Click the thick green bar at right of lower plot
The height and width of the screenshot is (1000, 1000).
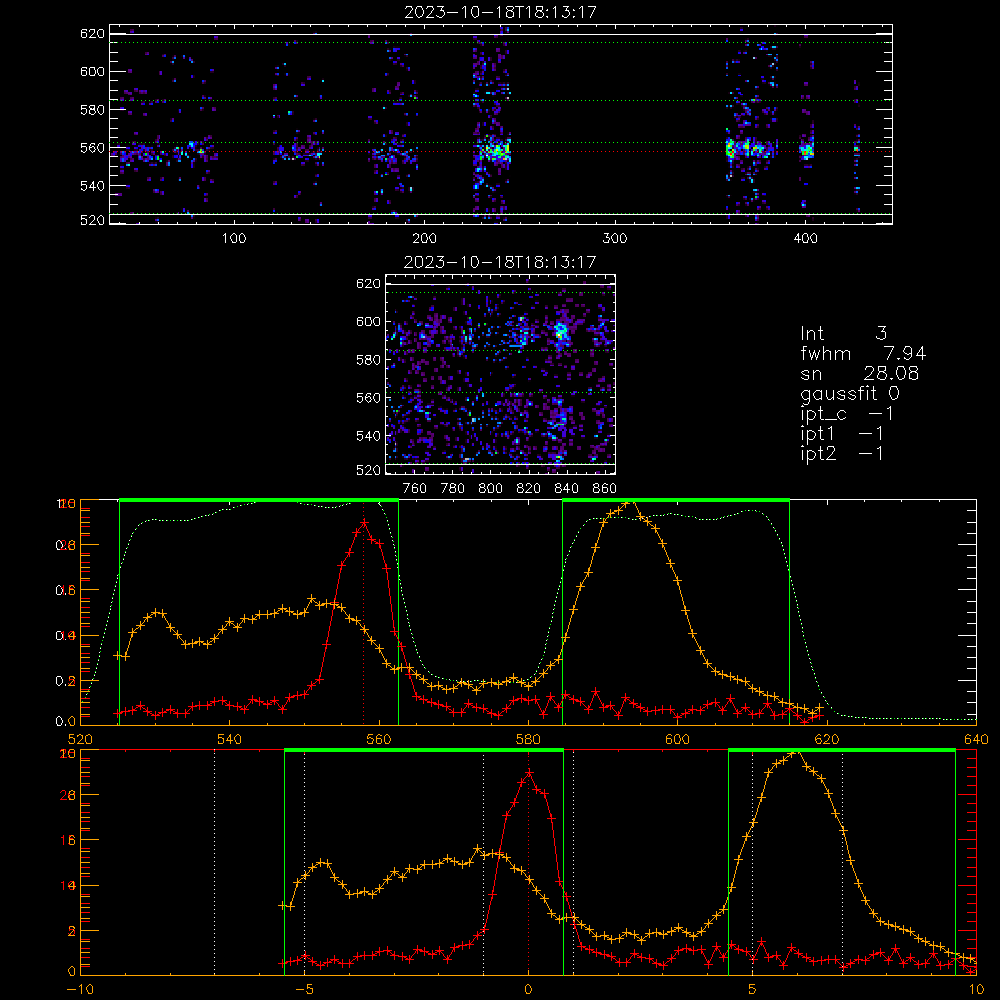click(842, 751)
